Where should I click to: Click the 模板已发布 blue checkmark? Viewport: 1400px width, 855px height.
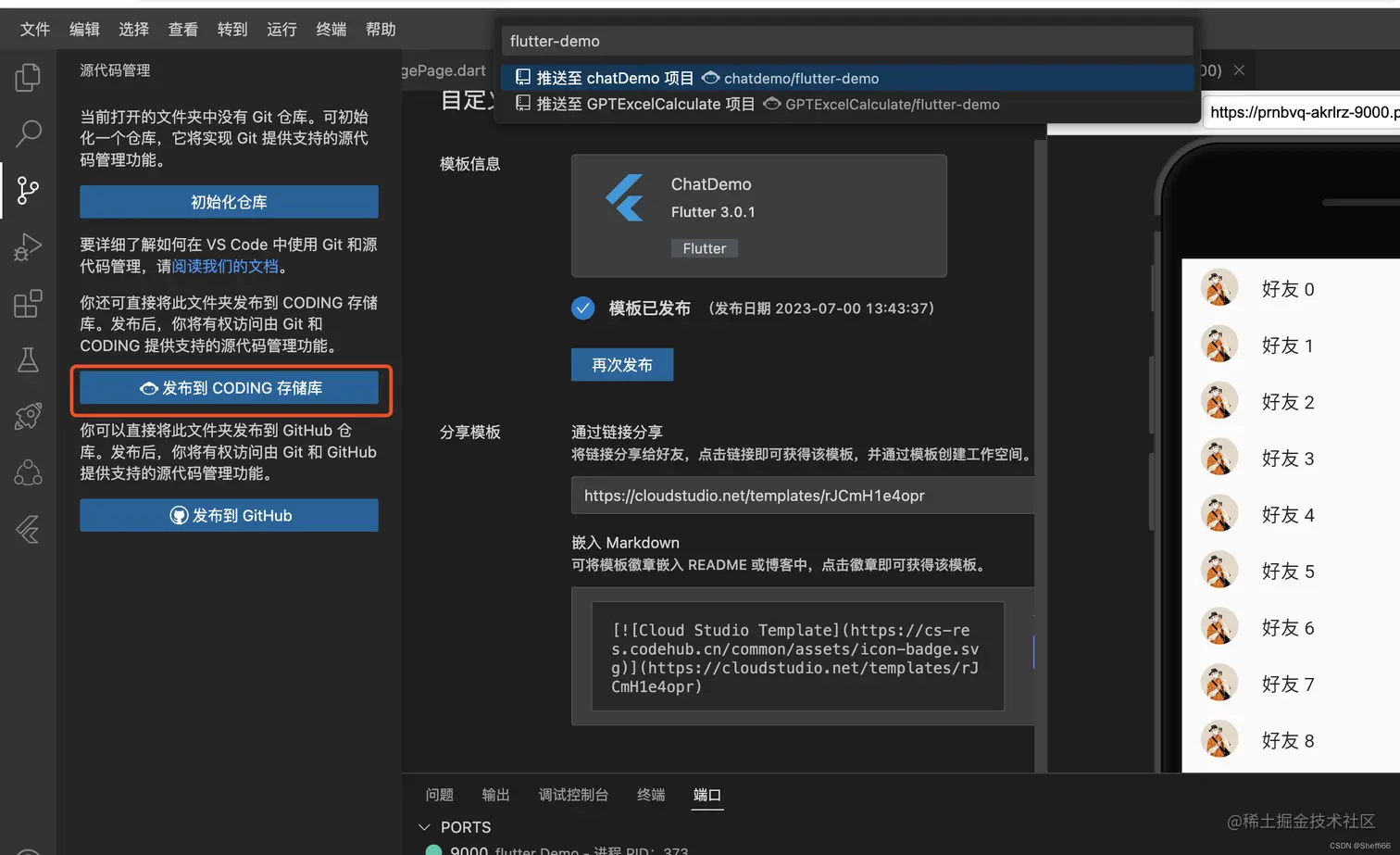pos(582,308)
